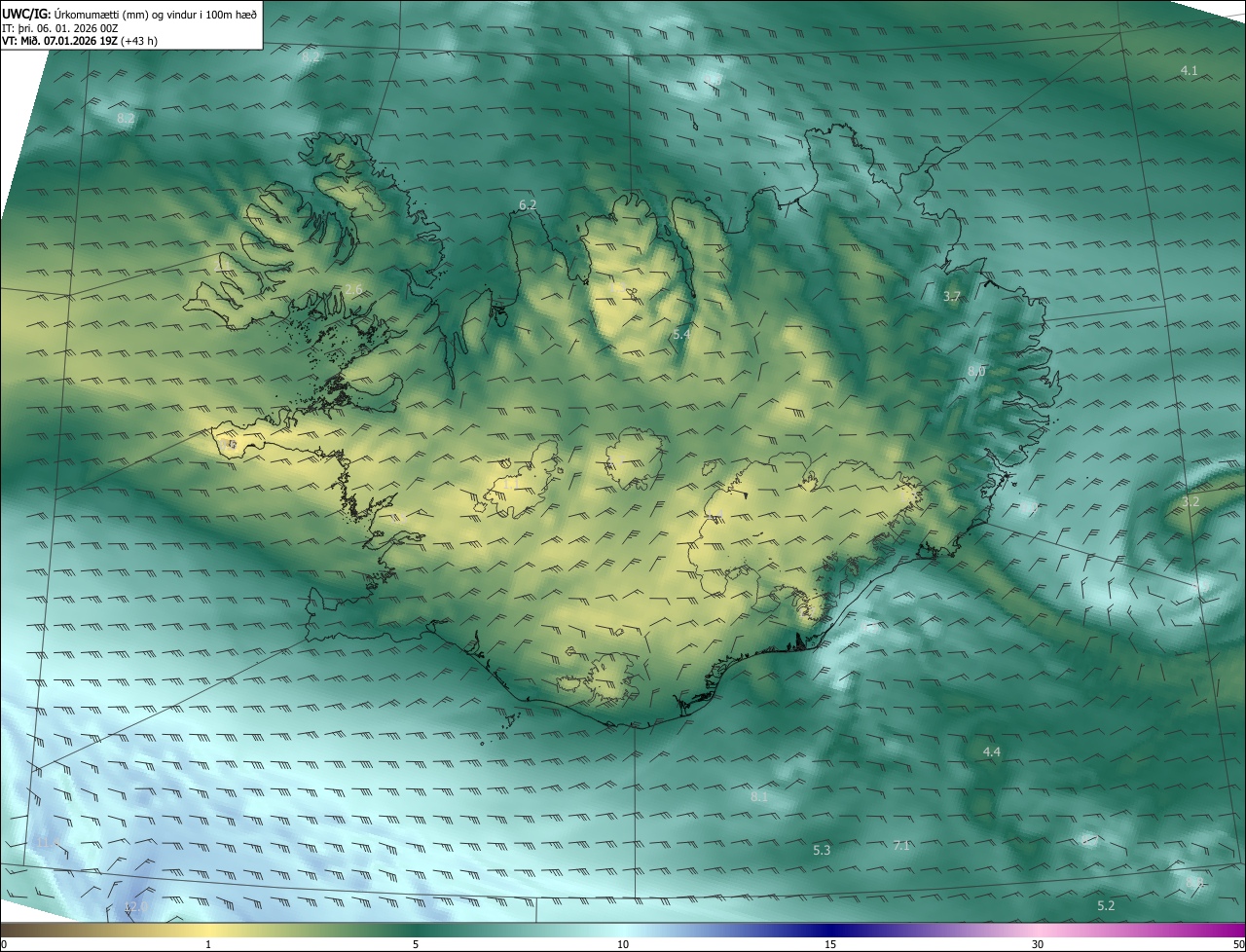Click the 15 tick on the colour scale
The width and height of the screenshot is (1246, 952).
point(830,944)
